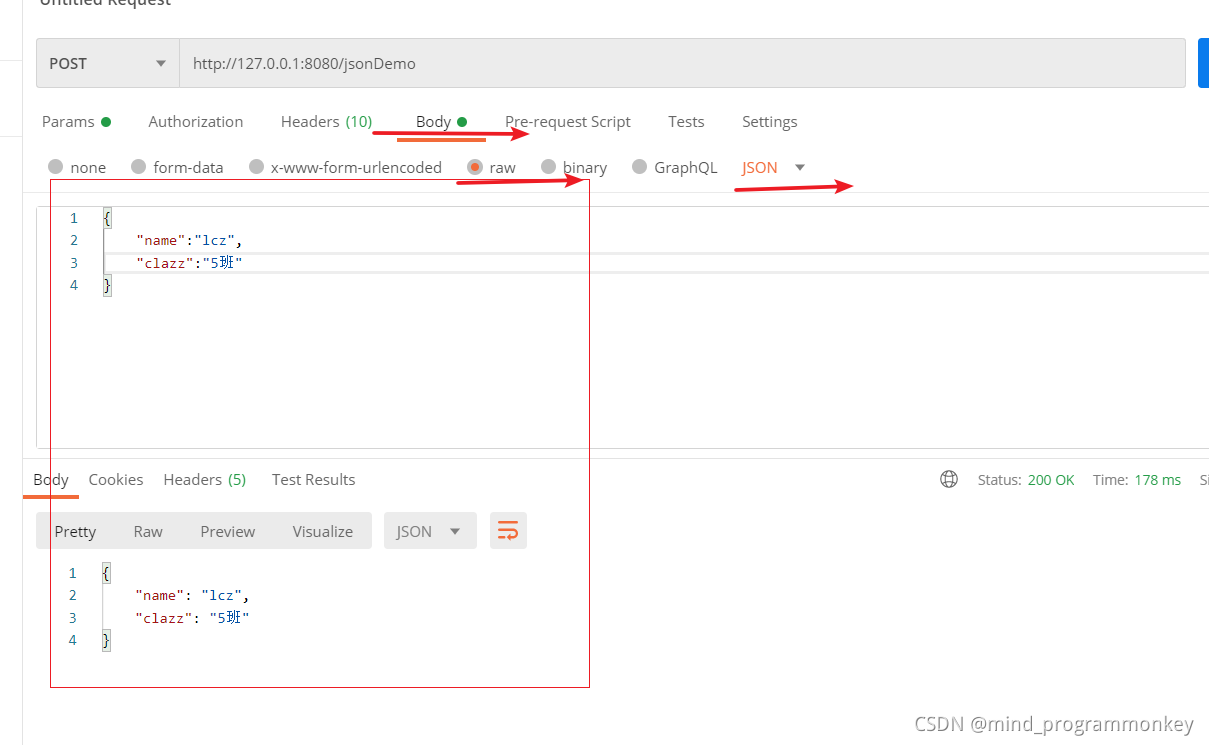Screen dimensions: 1209x745
Task: Click the opening brace in request editor
Action: pyautogui.click(x=107, y=217)
